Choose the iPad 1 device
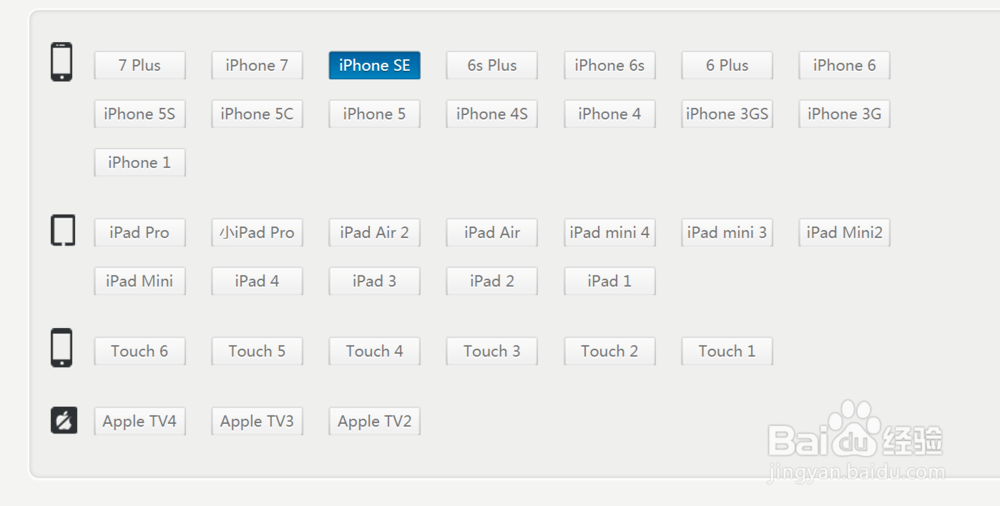Image resolution: width=1000 pixels, height=506 pixels. [610, 281]
